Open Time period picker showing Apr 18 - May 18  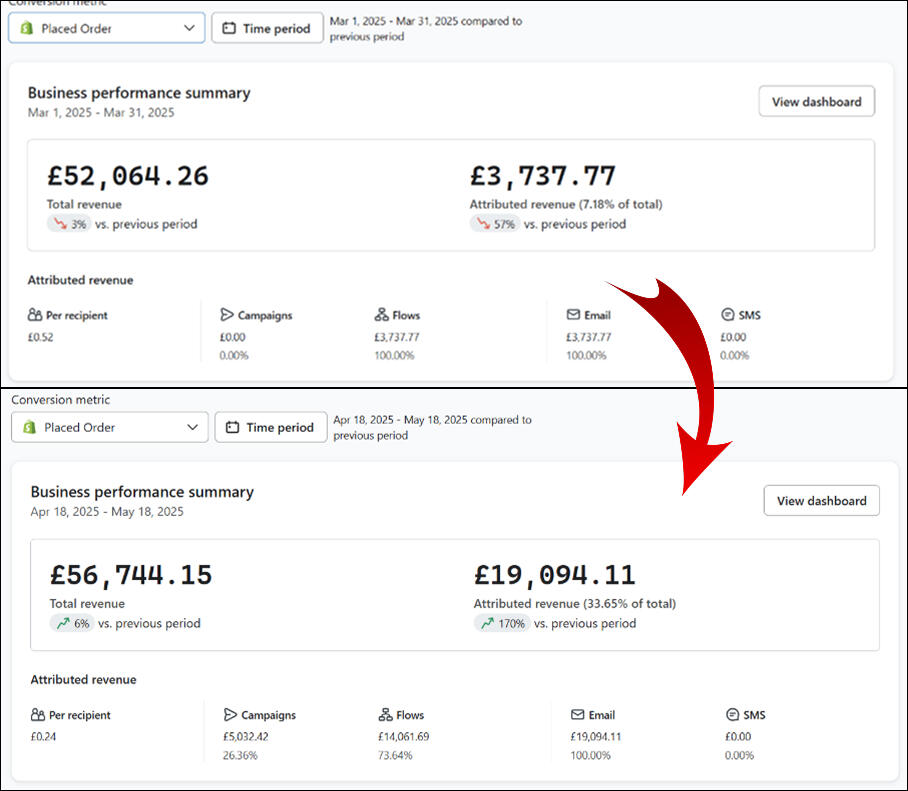(x=270, y=428)
